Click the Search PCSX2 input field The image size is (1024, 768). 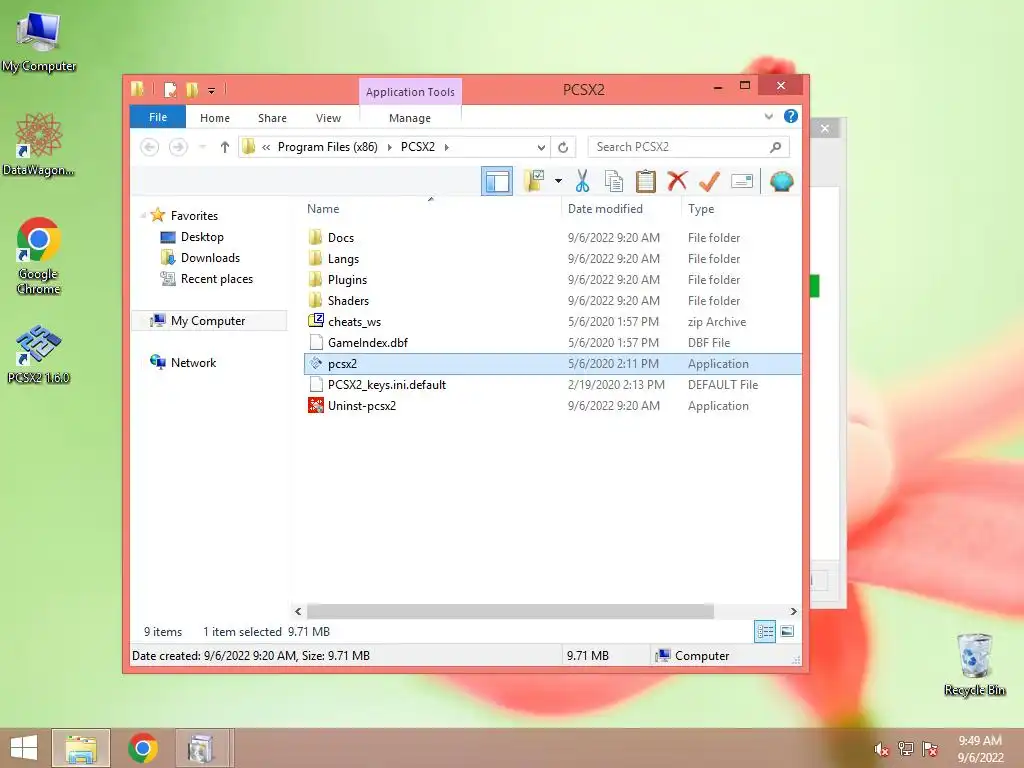pyautogui.click(x=688, y=147)
